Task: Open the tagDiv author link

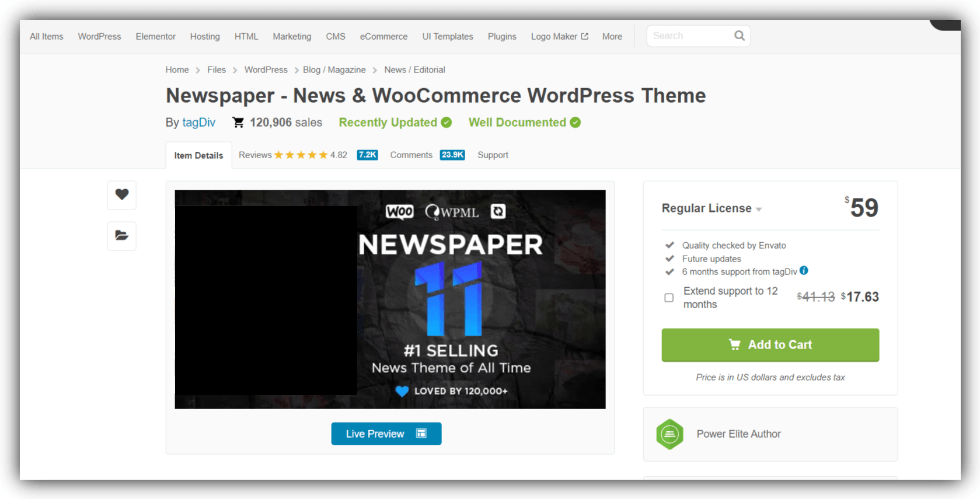Action: tap(199, 123)
